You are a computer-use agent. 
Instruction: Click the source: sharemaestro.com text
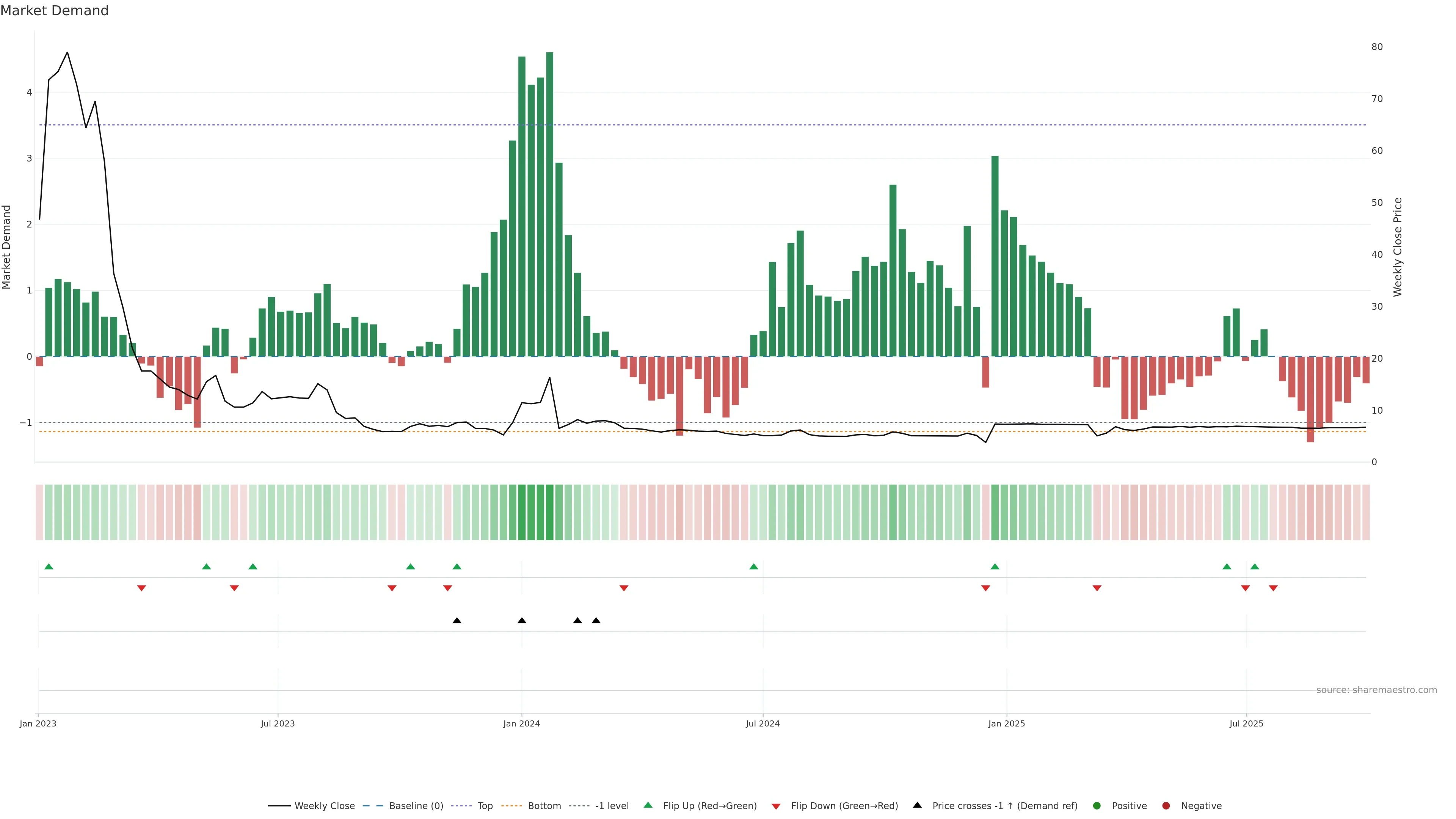click(x=1376, y=690)
